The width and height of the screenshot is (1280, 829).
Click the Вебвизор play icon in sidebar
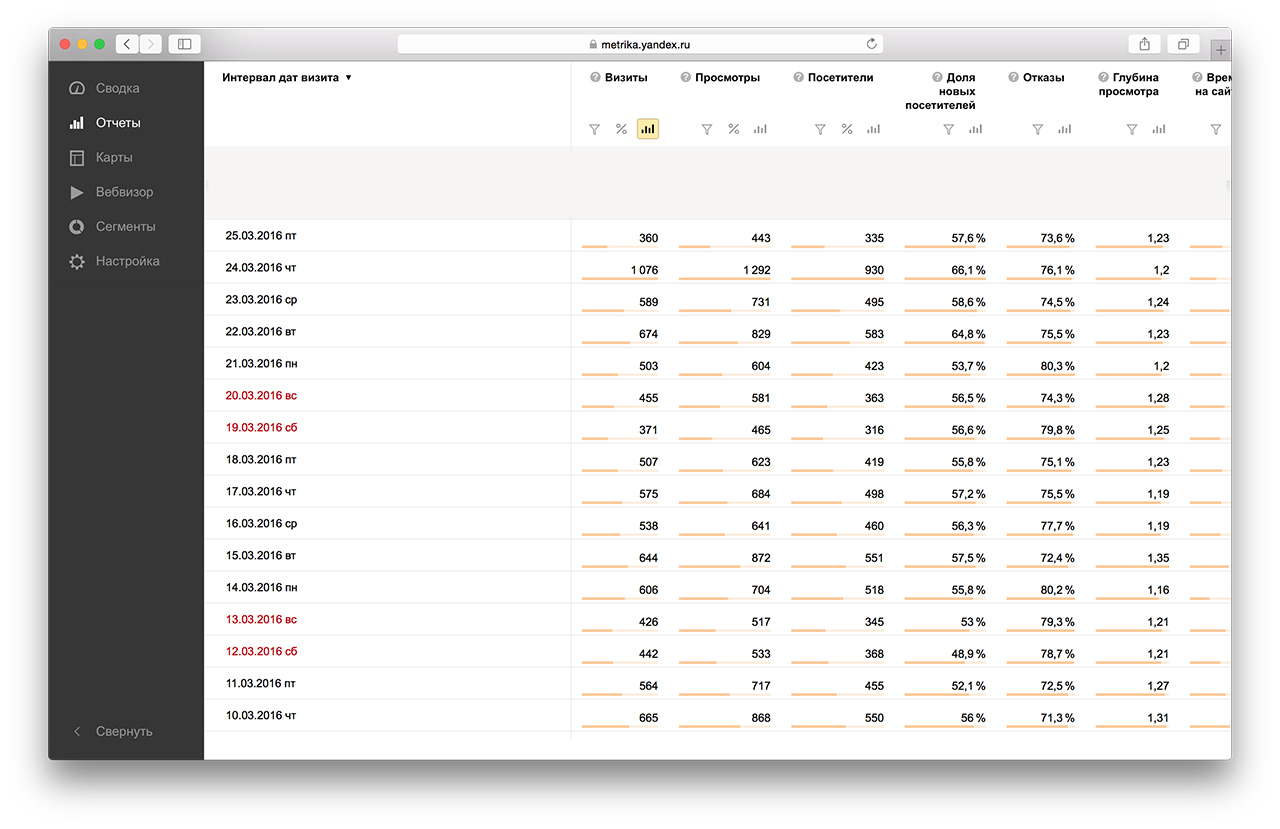pos(77,192)
